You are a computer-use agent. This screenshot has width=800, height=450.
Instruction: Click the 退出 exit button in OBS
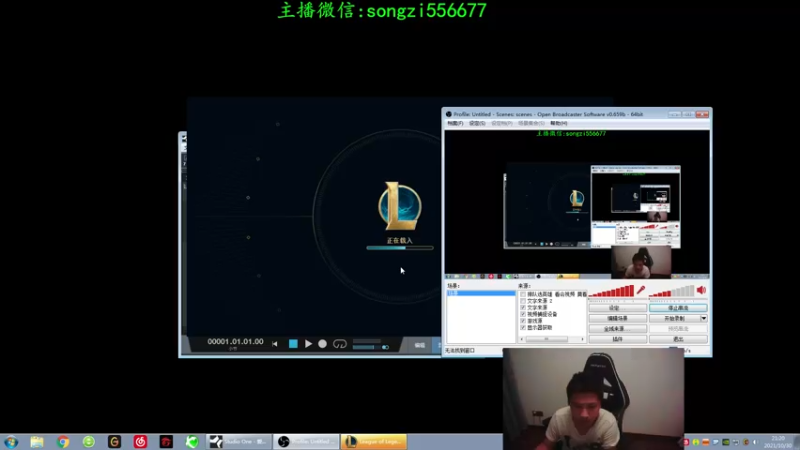678,339
